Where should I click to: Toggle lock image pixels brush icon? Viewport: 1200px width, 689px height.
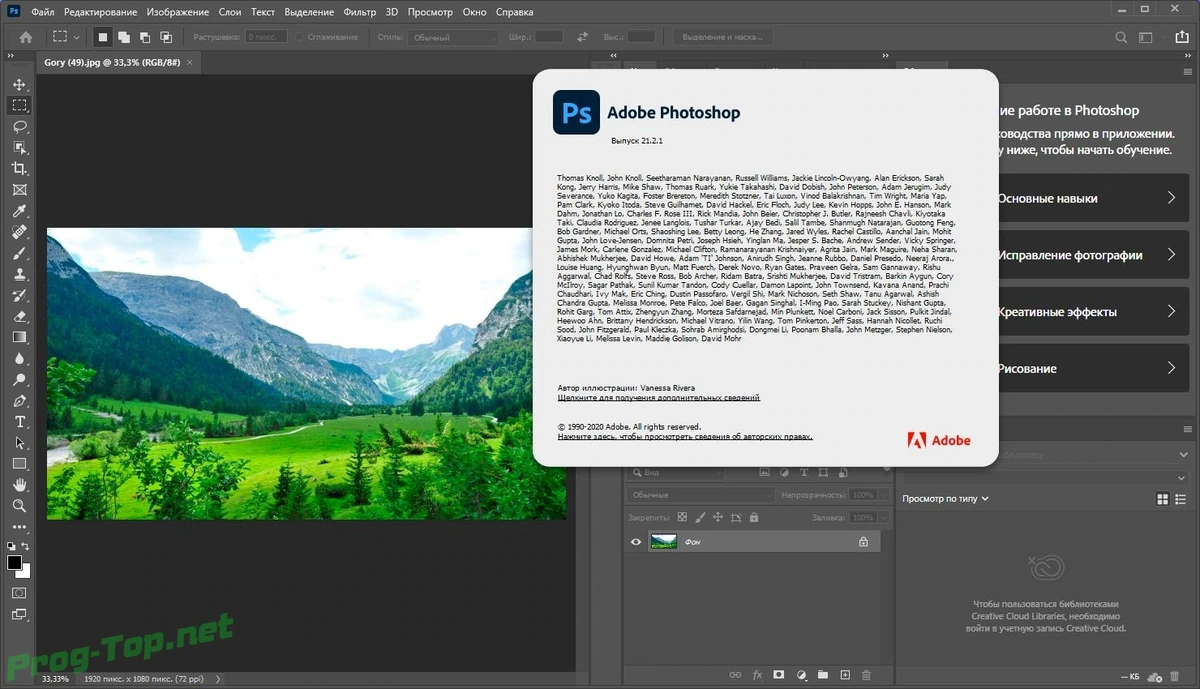pos(700,518)
